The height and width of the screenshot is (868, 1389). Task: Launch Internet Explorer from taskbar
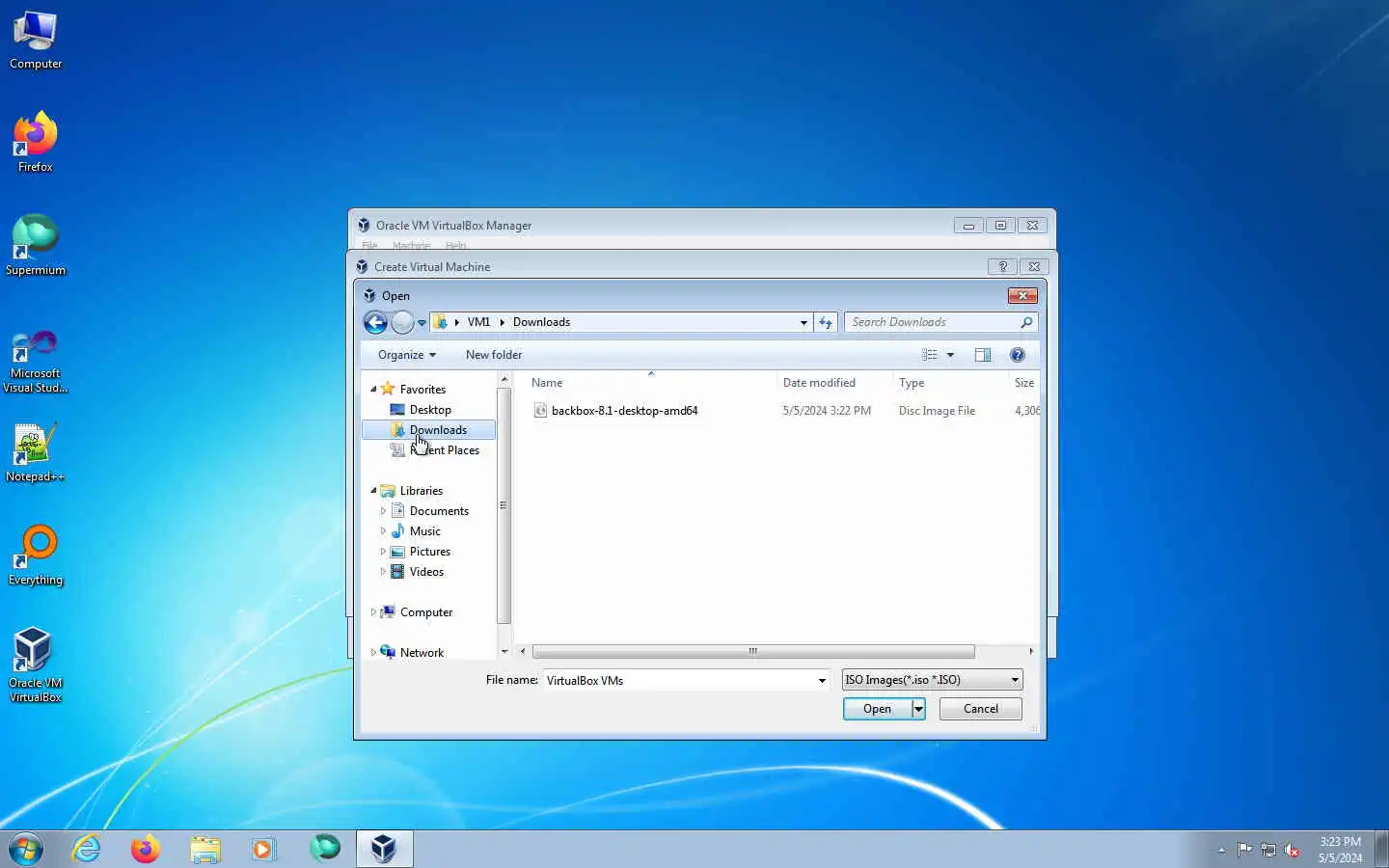(x=87, y=849)
